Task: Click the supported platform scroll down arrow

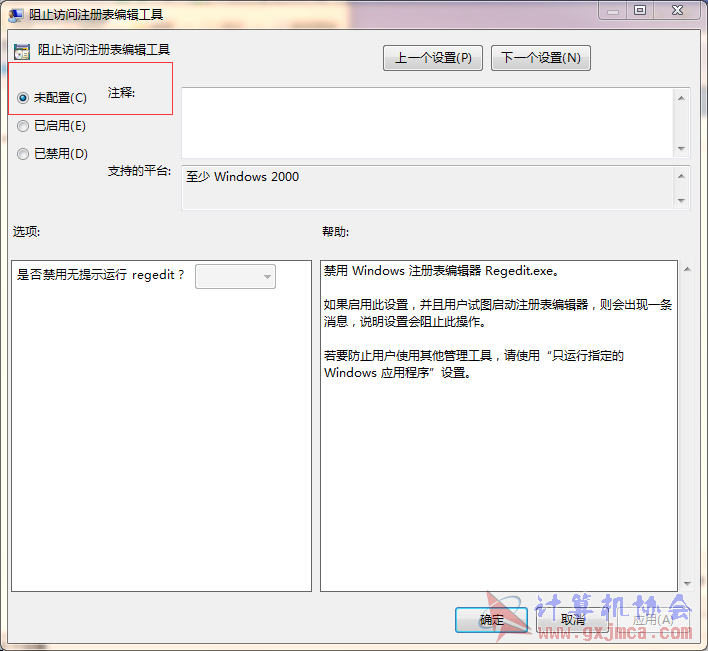Action: [x=682, y=200]
